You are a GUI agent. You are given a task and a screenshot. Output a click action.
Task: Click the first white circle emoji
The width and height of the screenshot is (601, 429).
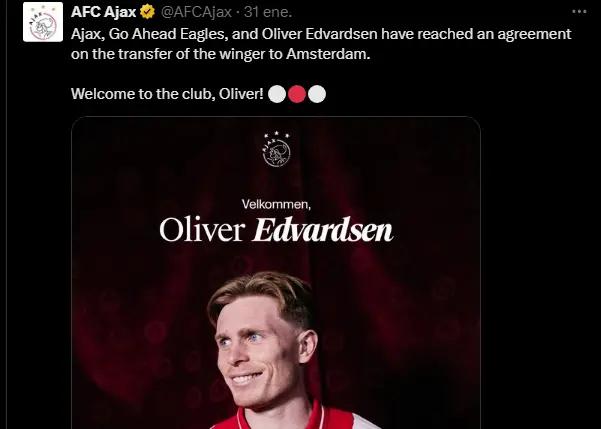click(277, 94)
